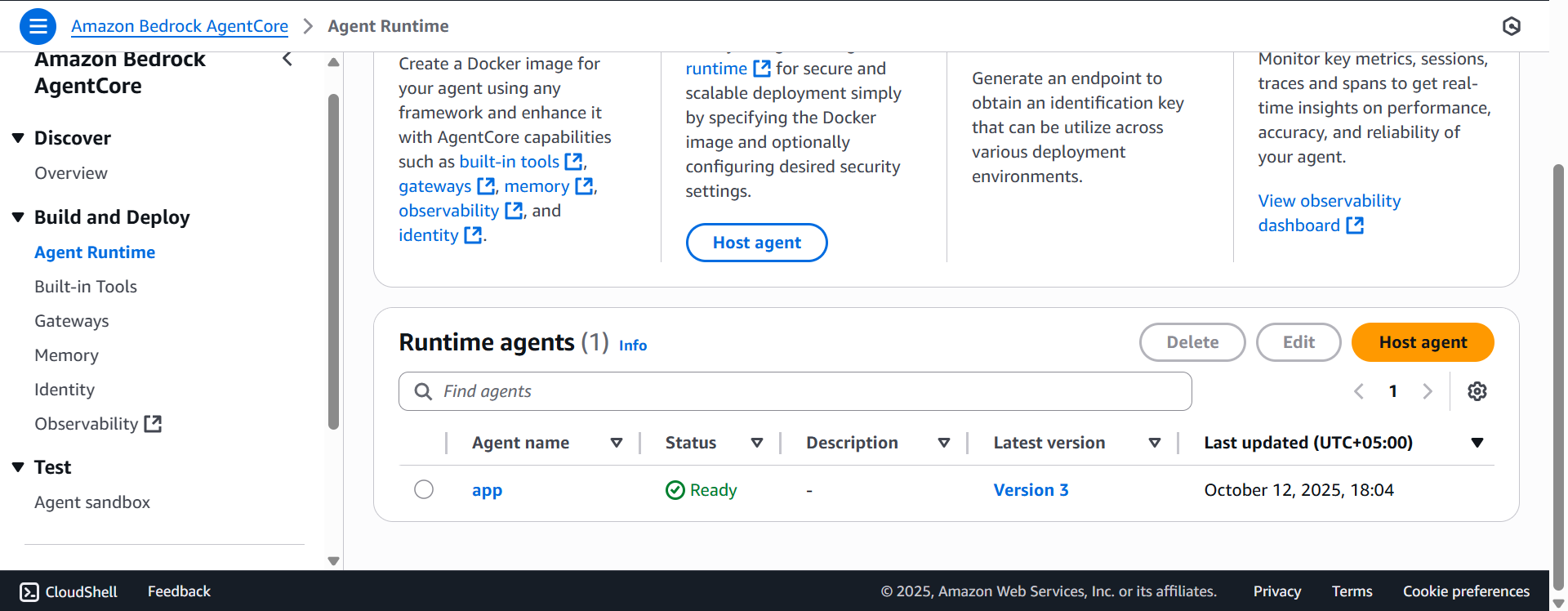Collapse the Build and Deploy section
Image resolution: width=1568 pixels, height=611 pixels.
[18, 217]
